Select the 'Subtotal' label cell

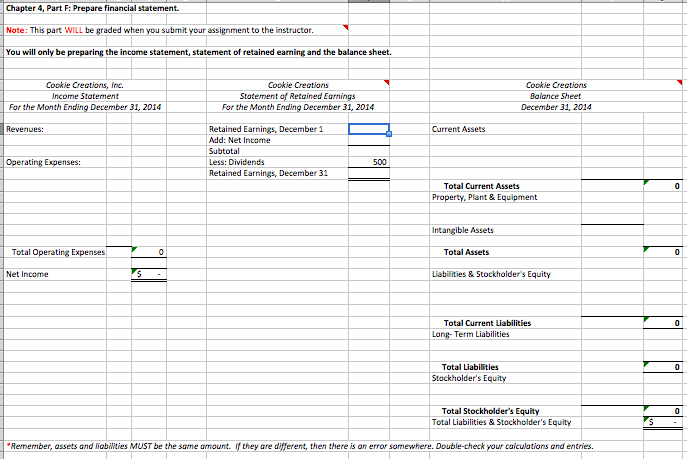coord(277,151)
